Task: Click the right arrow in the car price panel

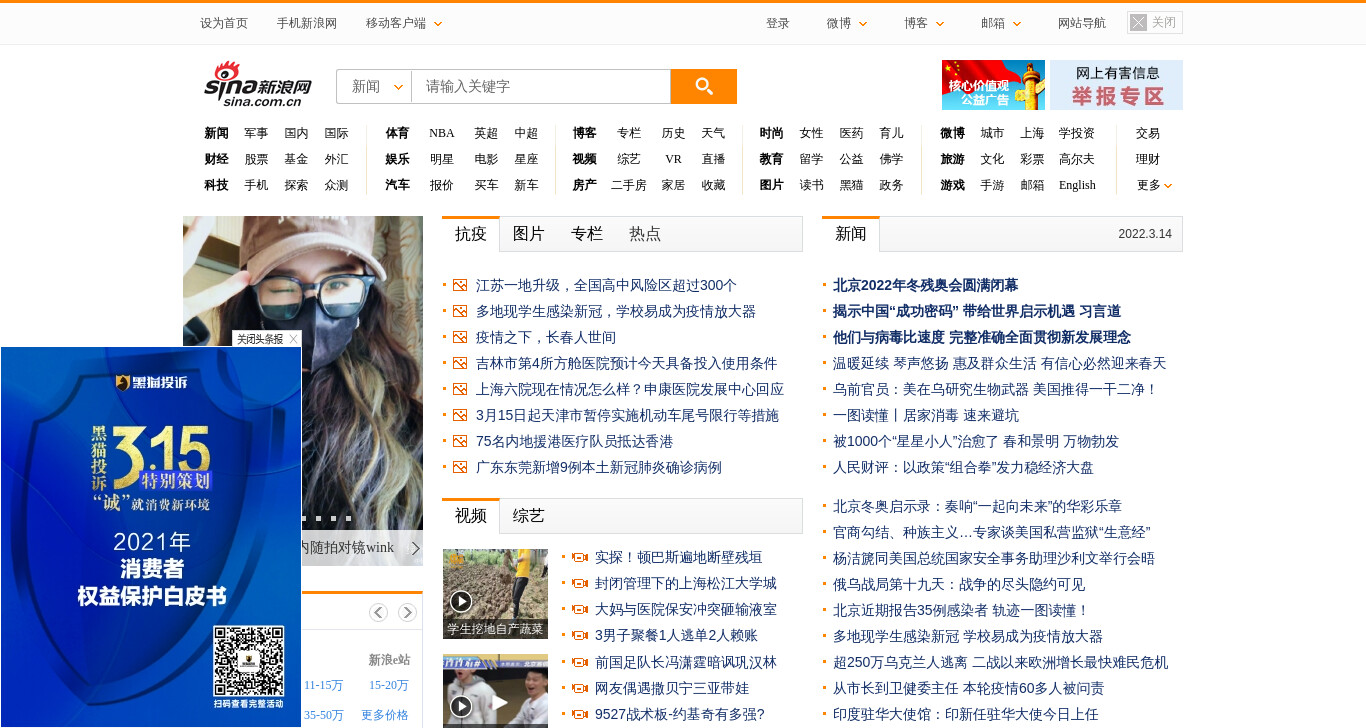Action: pyautogui.click(x=407, y=612)
